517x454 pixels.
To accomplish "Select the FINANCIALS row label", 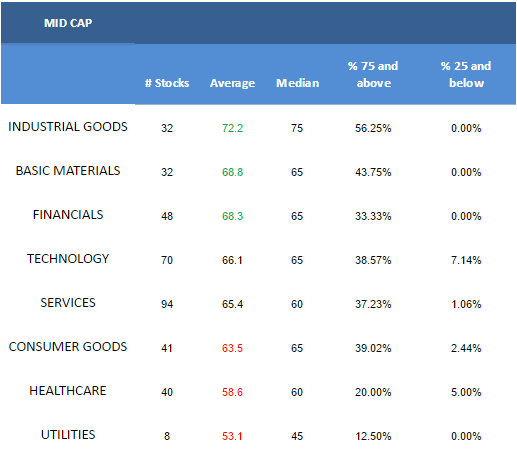I will (x=68, y=215).
